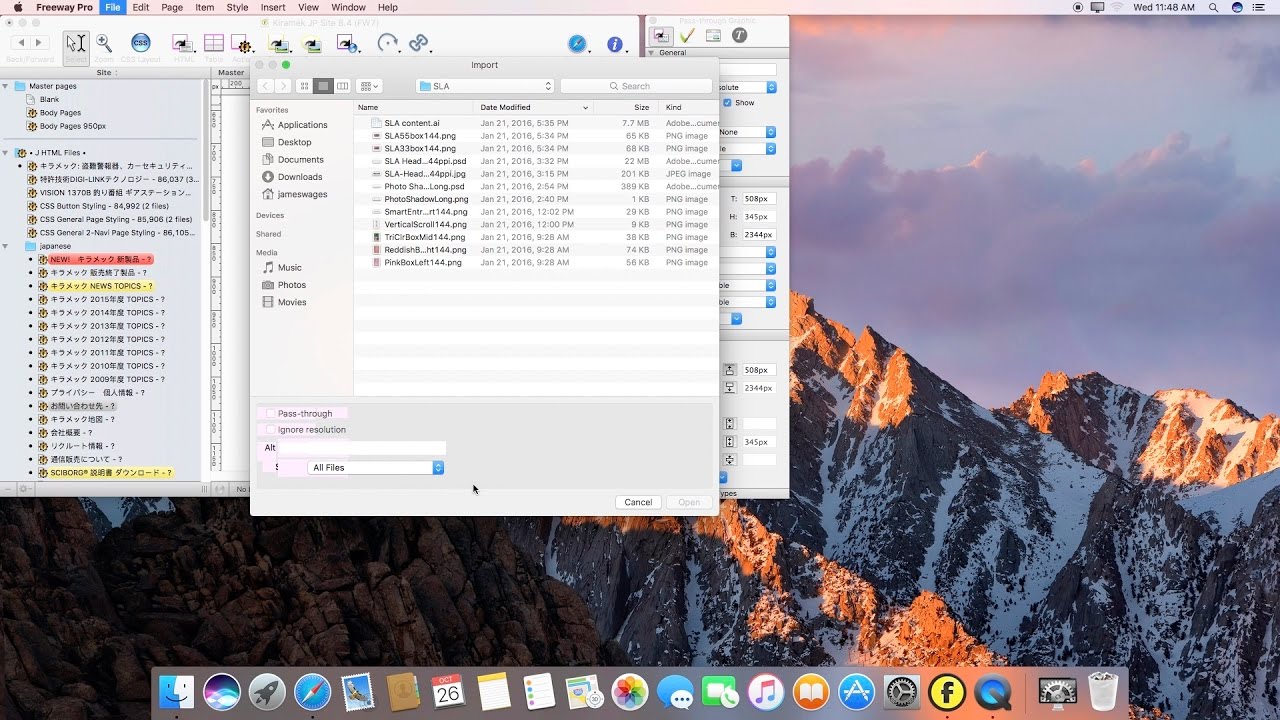Toggle the Show checkbox in inspector
Screen dimensions: 1280x720
(728, 102)
